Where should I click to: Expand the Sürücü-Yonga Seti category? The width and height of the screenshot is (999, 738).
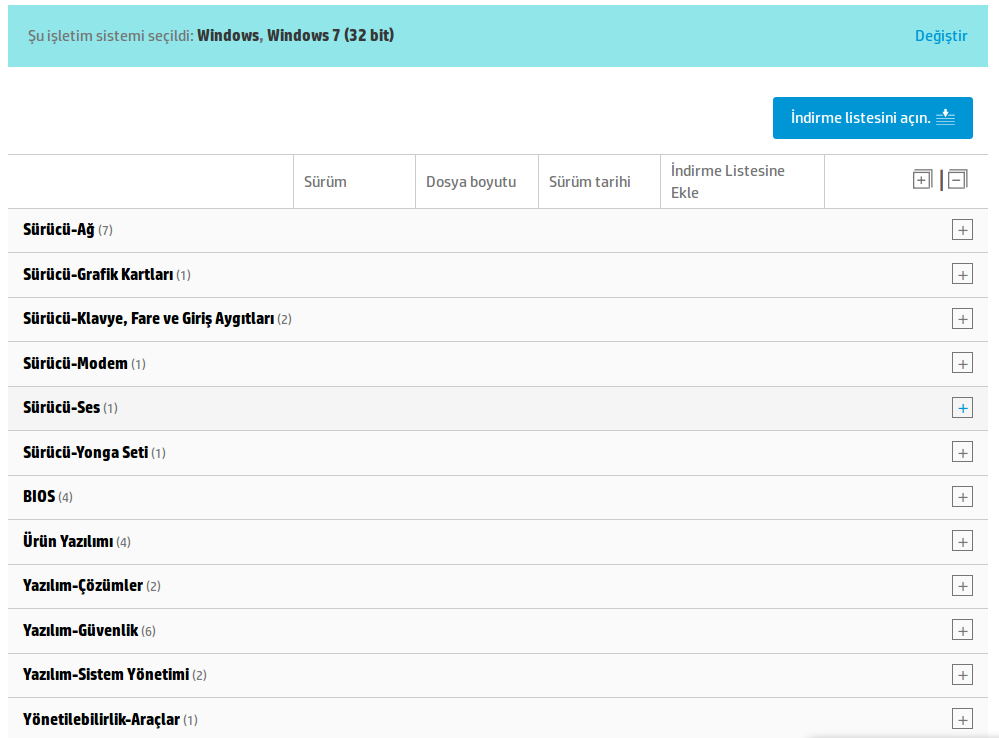[962, 452]
